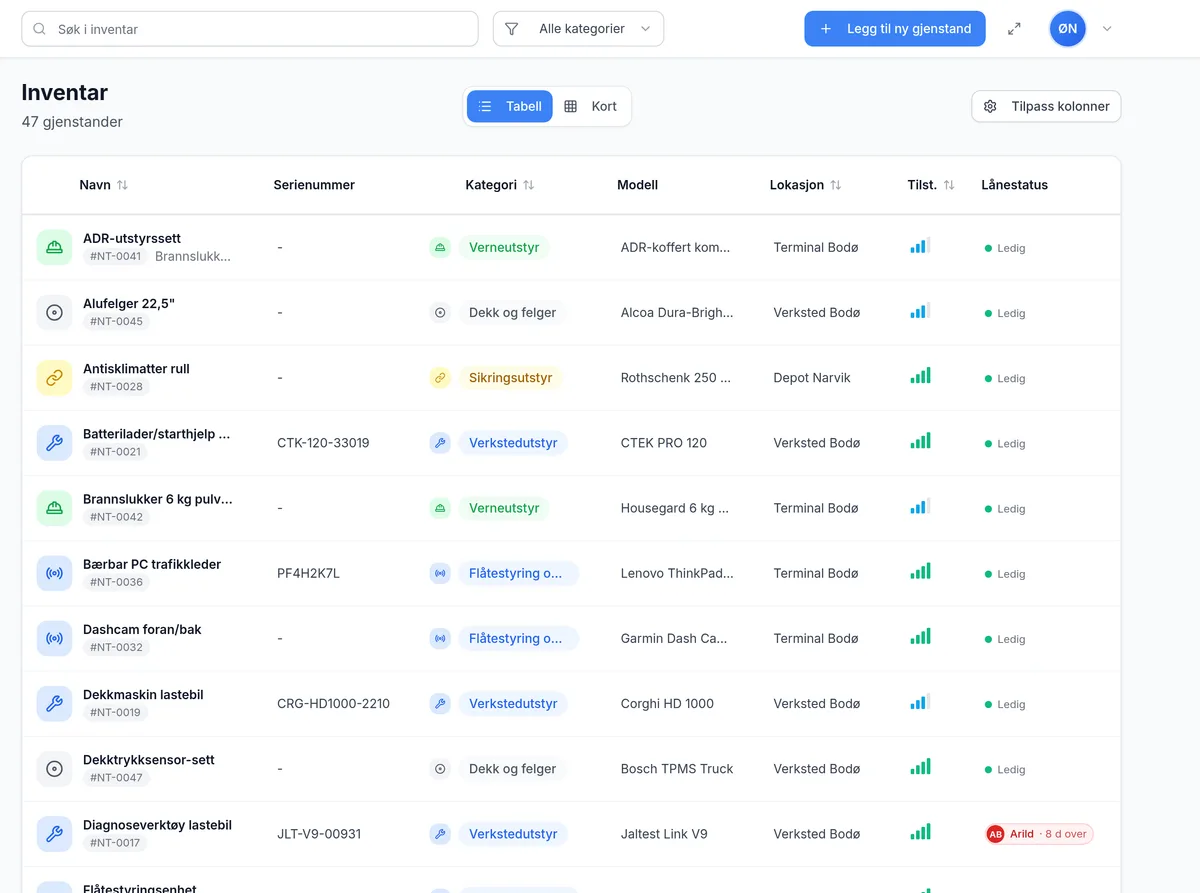
Task: Click the Arild 8 d over loan badge
Action: pyautogui.click(x=1039, y=834)
